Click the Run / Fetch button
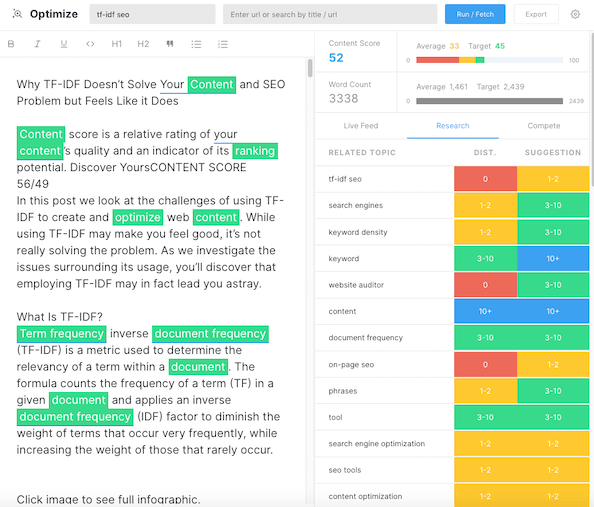Viewport: 594px width, 507px height. tap(475, 14)
